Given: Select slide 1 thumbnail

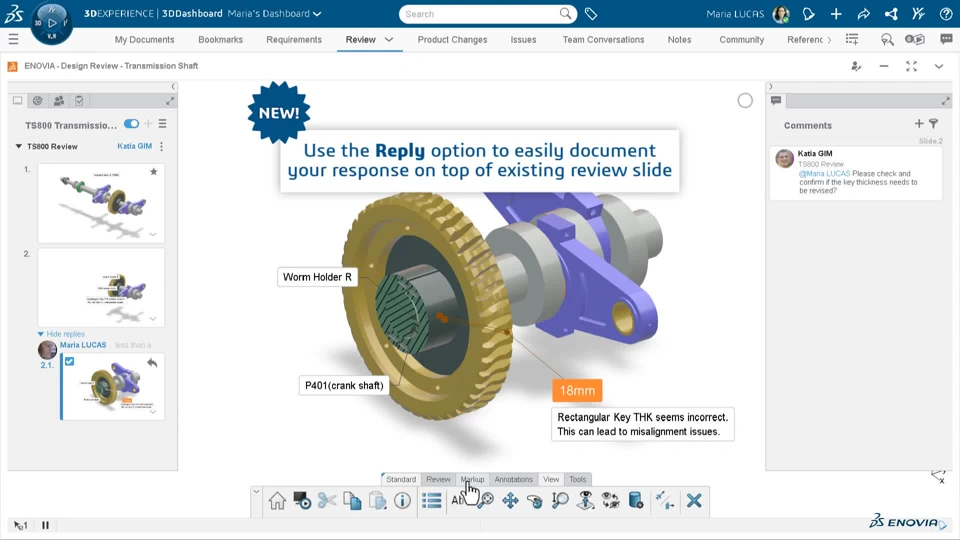Looking at the screenshot, I should [101, 203].
